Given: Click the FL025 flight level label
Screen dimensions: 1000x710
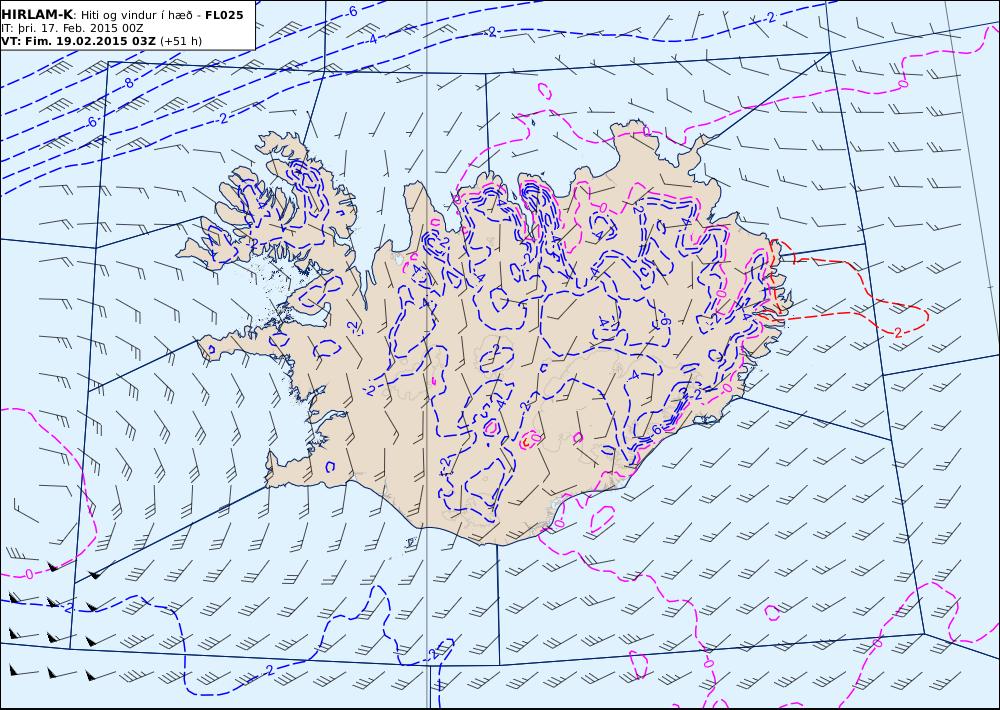Looking at the screenshot, I should 224,15.
